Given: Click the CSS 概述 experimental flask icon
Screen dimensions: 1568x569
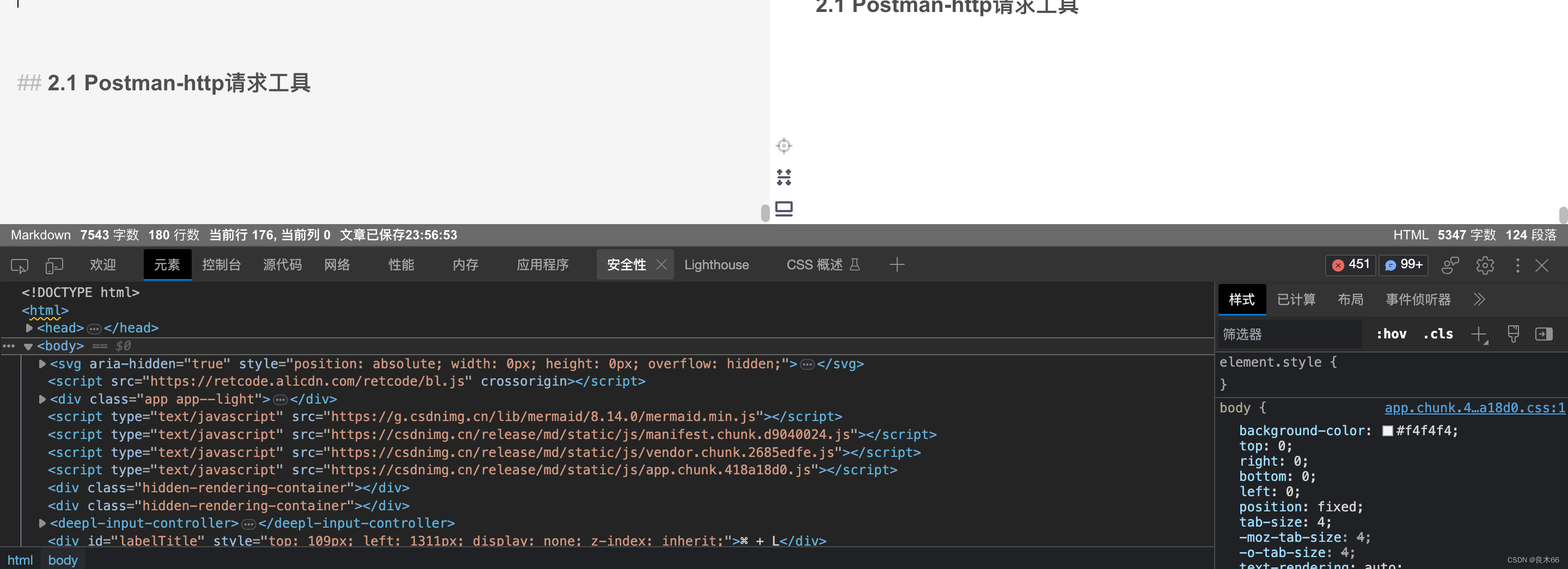Looking at the screenshot, I should [x=855, y=264].
